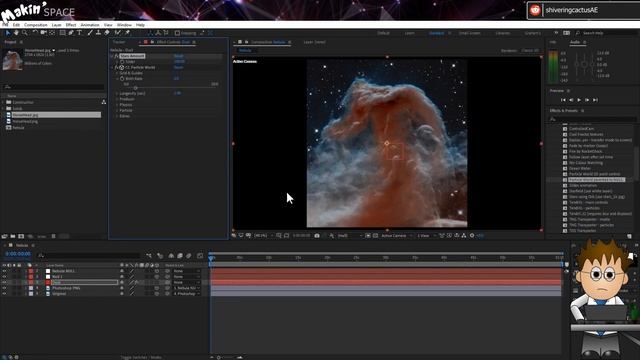Select the Unified Camera tool
The image size is (640, 360).
pos(43,33)
